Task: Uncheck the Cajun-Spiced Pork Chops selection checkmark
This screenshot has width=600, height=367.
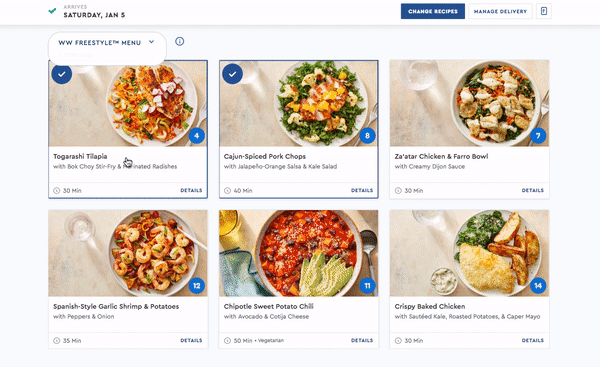Action: (x=232, y=74)
